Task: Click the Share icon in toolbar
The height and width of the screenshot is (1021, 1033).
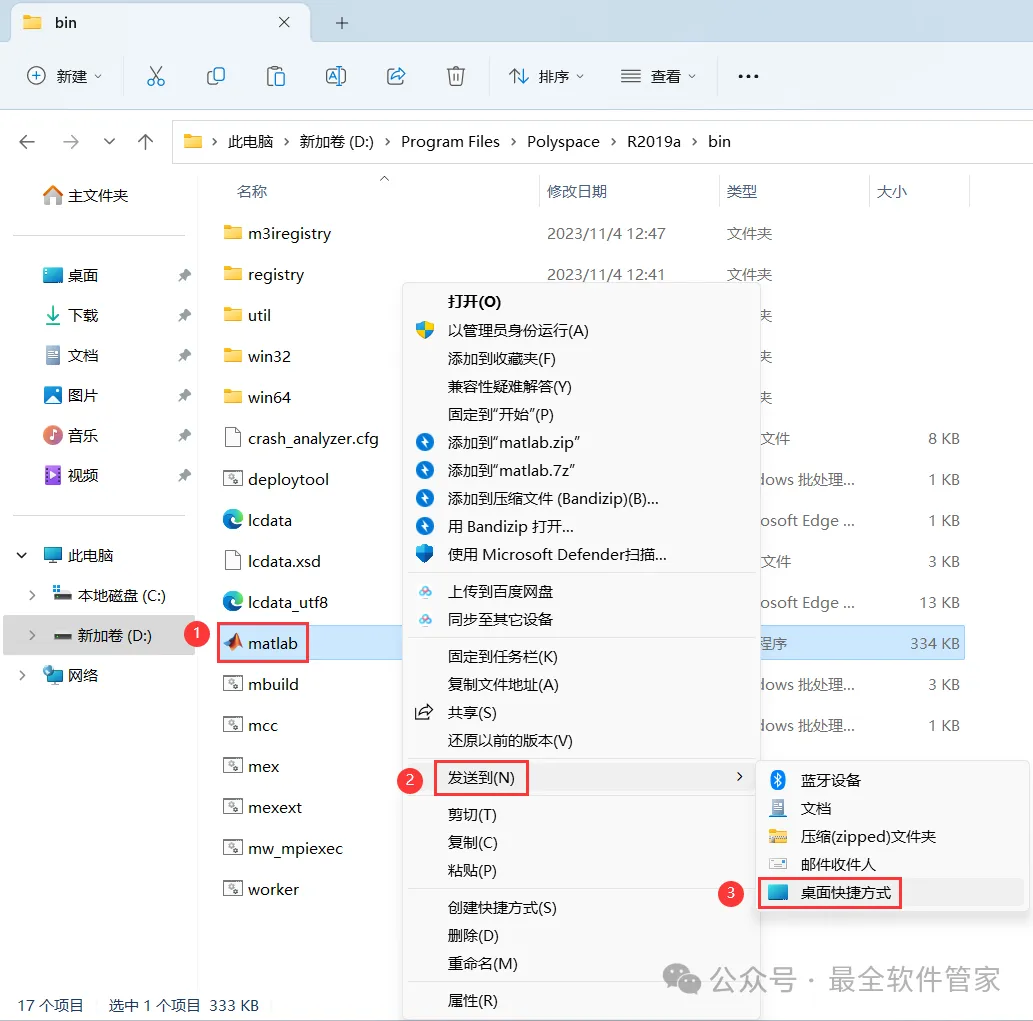Action: 396,76
